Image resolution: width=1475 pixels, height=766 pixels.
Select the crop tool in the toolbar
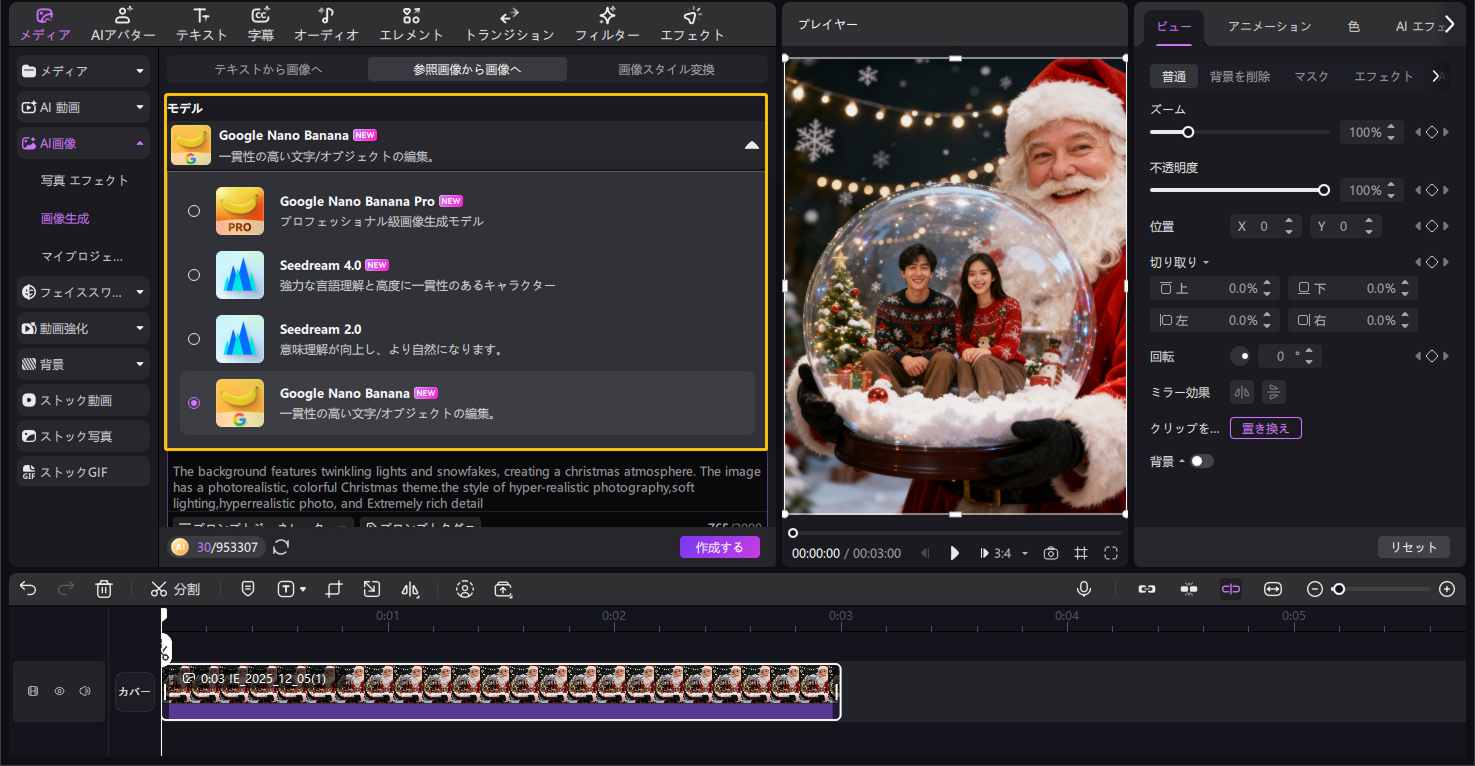point(334,589)
